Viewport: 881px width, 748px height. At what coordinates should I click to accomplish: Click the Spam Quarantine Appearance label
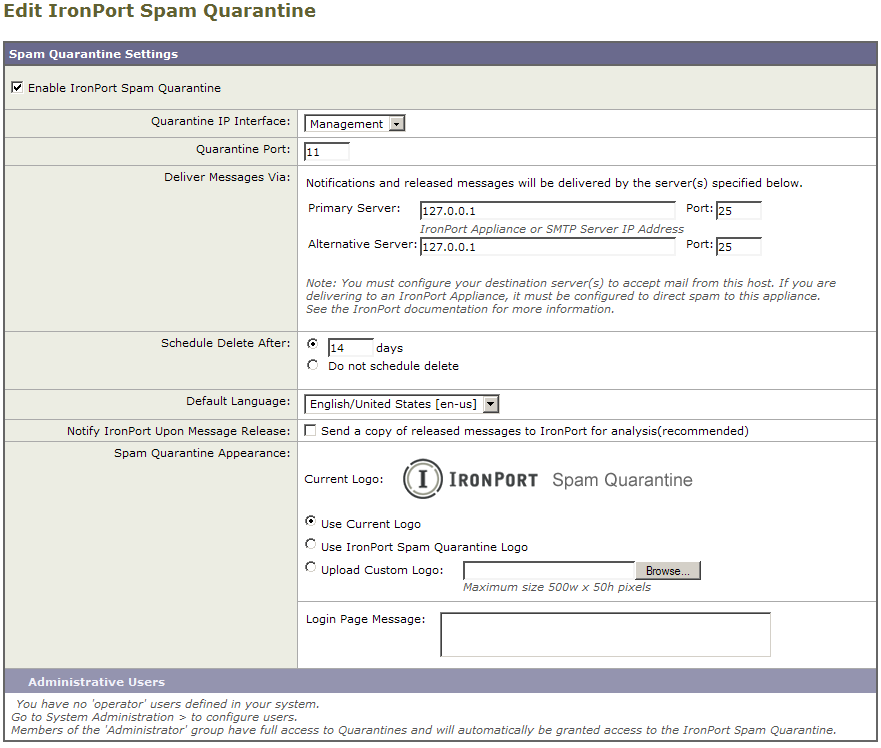point(202,454)
